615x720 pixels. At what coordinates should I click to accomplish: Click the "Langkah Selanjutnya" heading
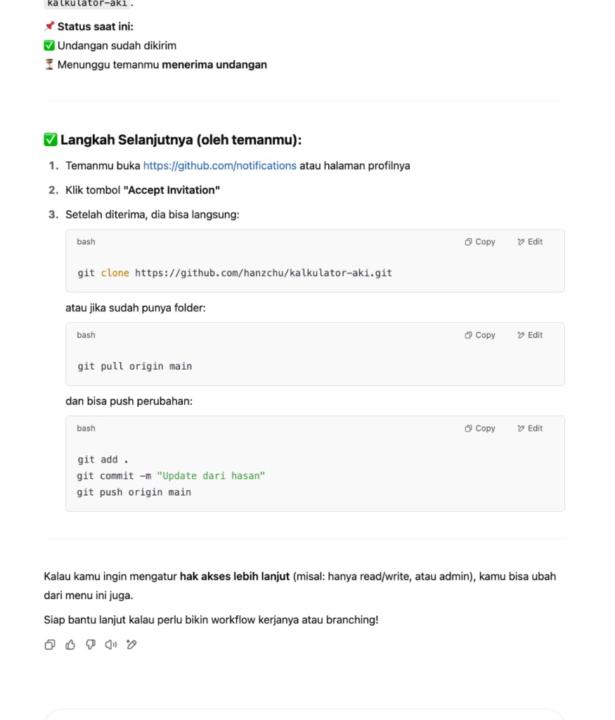click(x=180, y=140)
